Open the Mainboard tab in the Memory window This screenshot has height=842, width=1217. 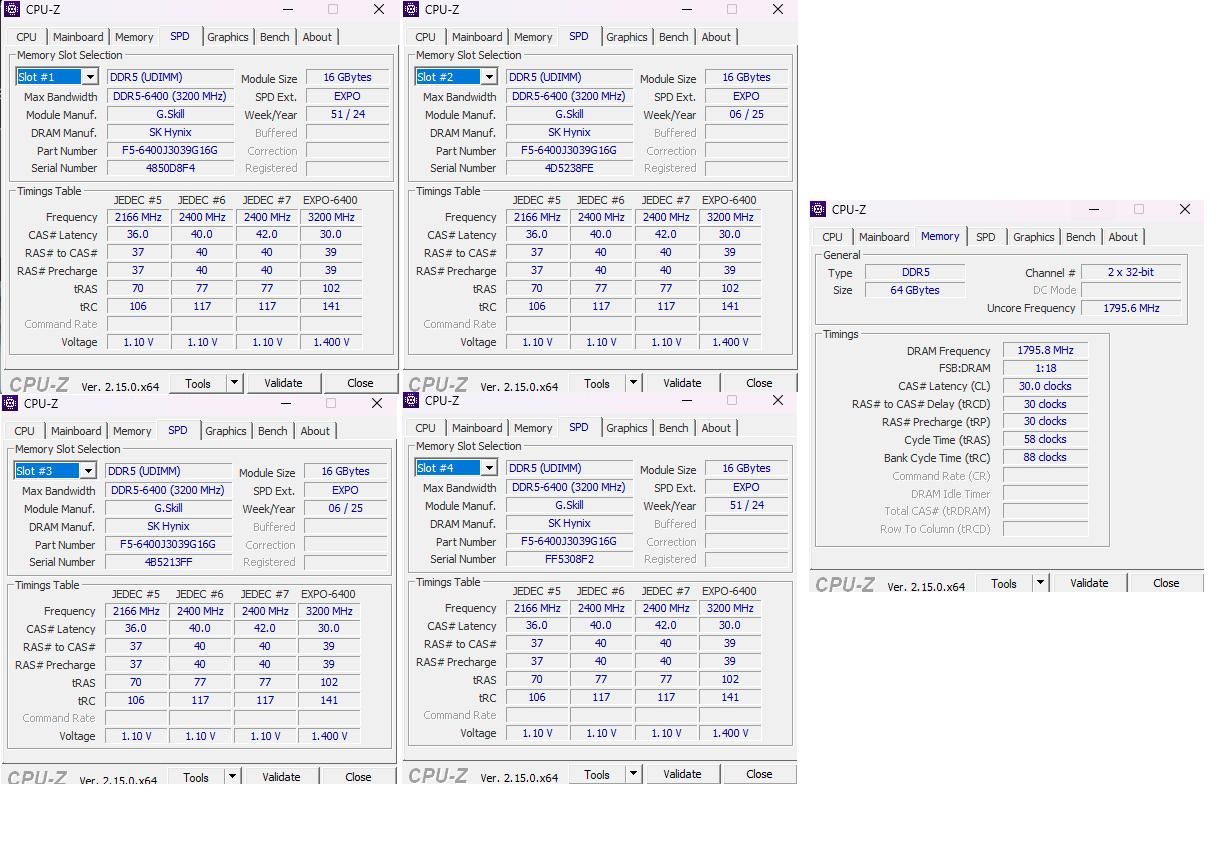885,237
